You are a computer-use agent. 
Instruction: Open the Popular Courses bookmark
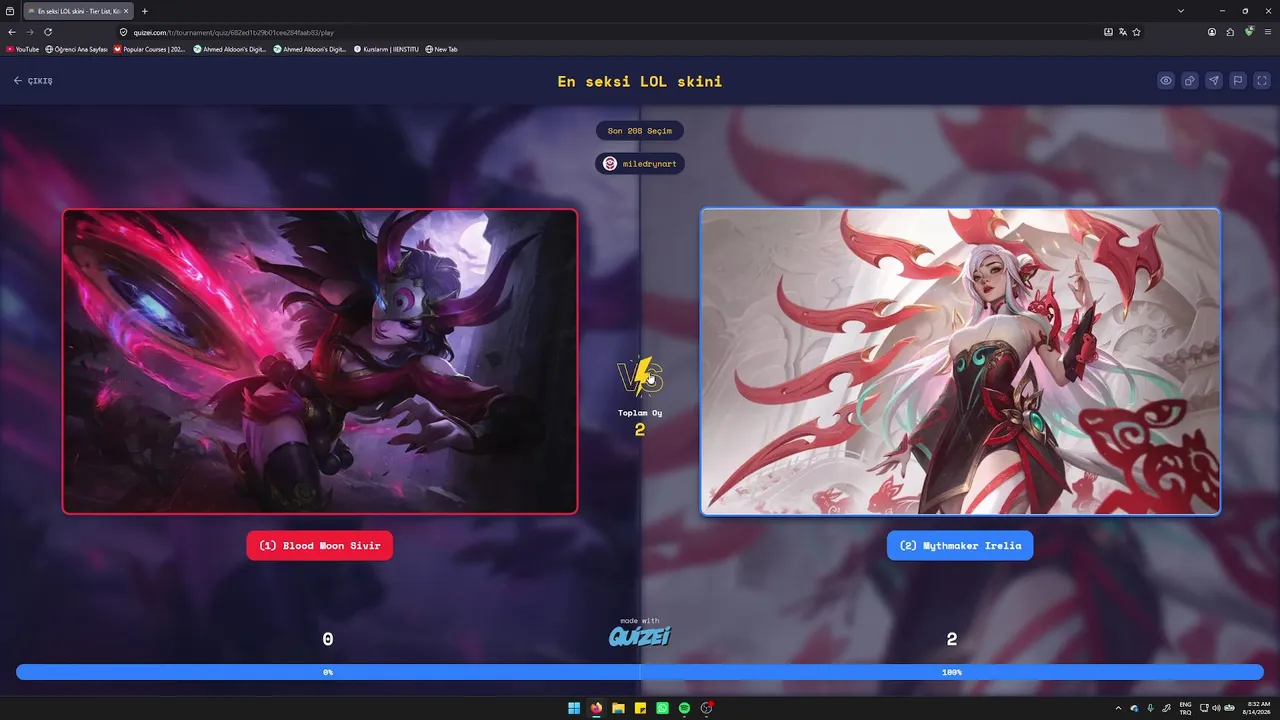150,49
